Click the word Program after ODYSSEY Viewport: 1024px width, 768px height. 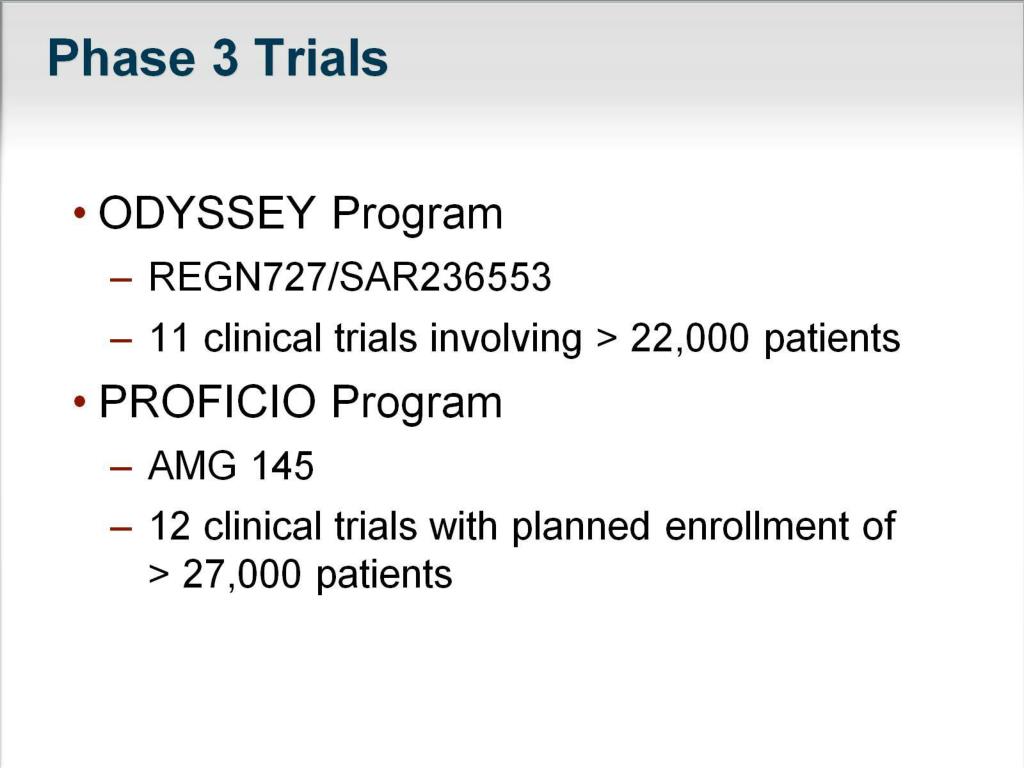pyautogui.click(x=417, y=216)
